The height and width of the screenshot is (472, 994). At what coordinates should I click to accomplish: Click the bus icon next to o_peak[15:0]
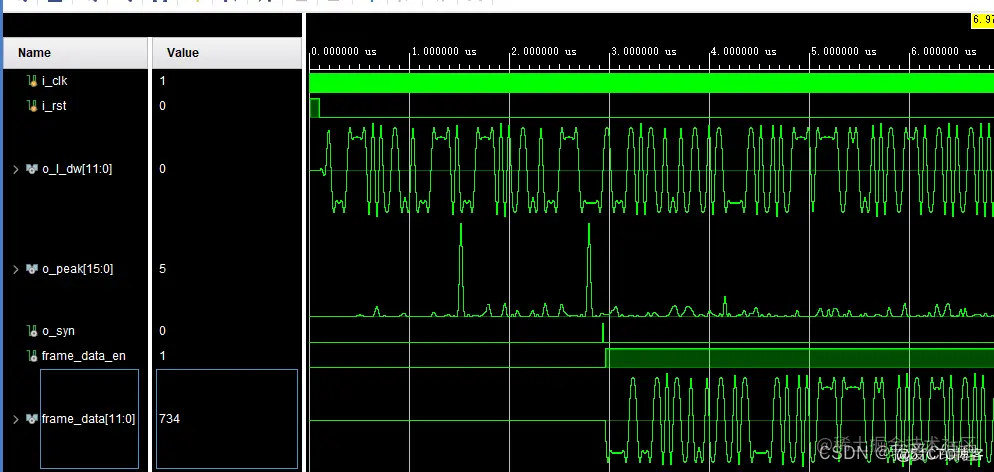[32, 269]
